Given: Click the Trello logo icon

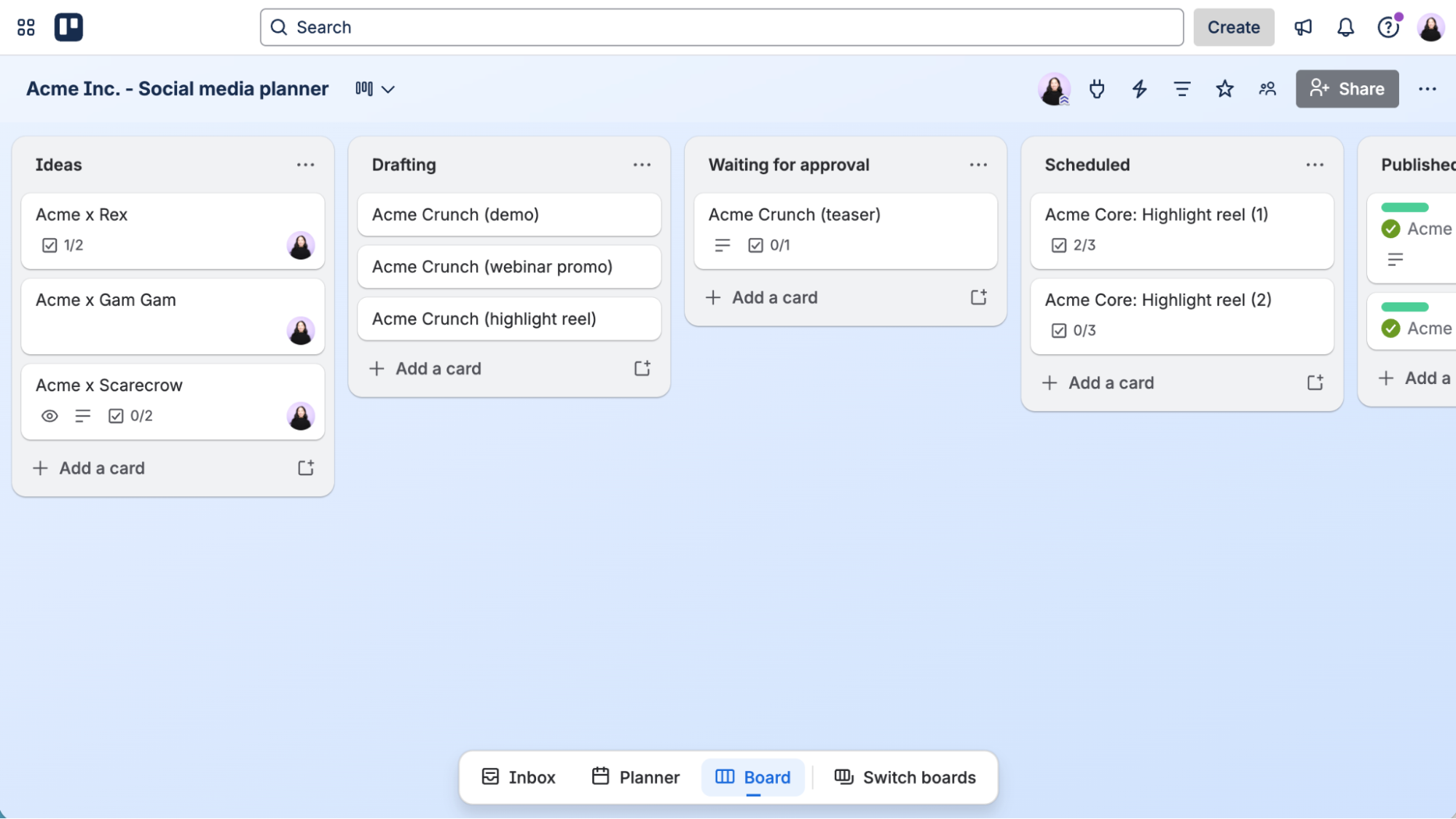Looking at the screenshot, I should click(69, 27).
